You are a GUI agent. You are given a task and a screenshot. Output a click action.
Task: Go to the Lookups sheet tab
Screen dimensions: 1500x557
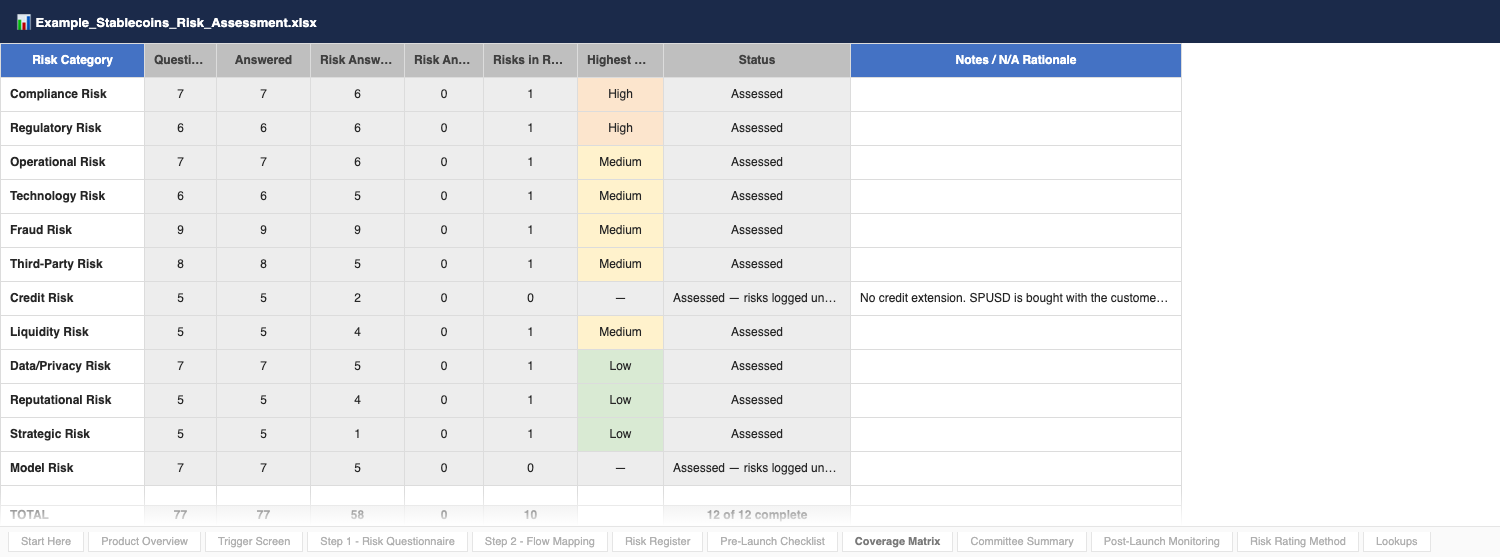1397,541
